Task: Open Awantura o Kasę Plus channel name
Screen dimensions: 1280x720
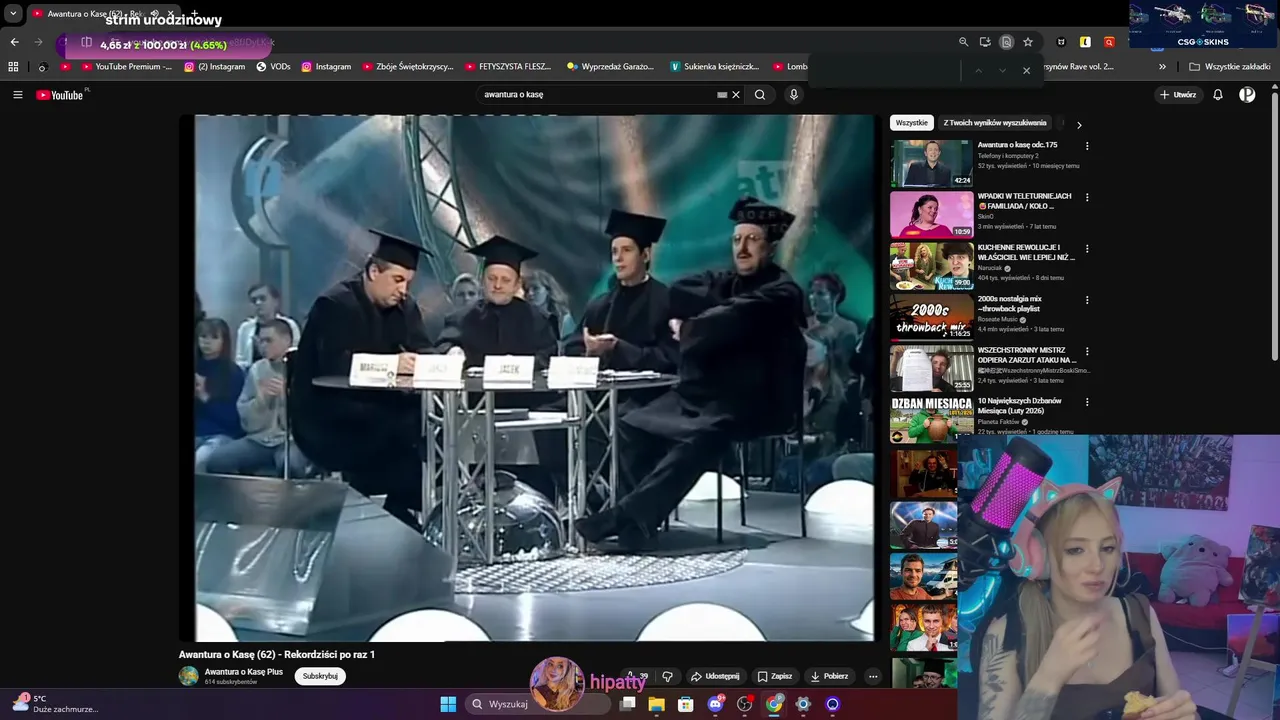Action: coord(244,672)
